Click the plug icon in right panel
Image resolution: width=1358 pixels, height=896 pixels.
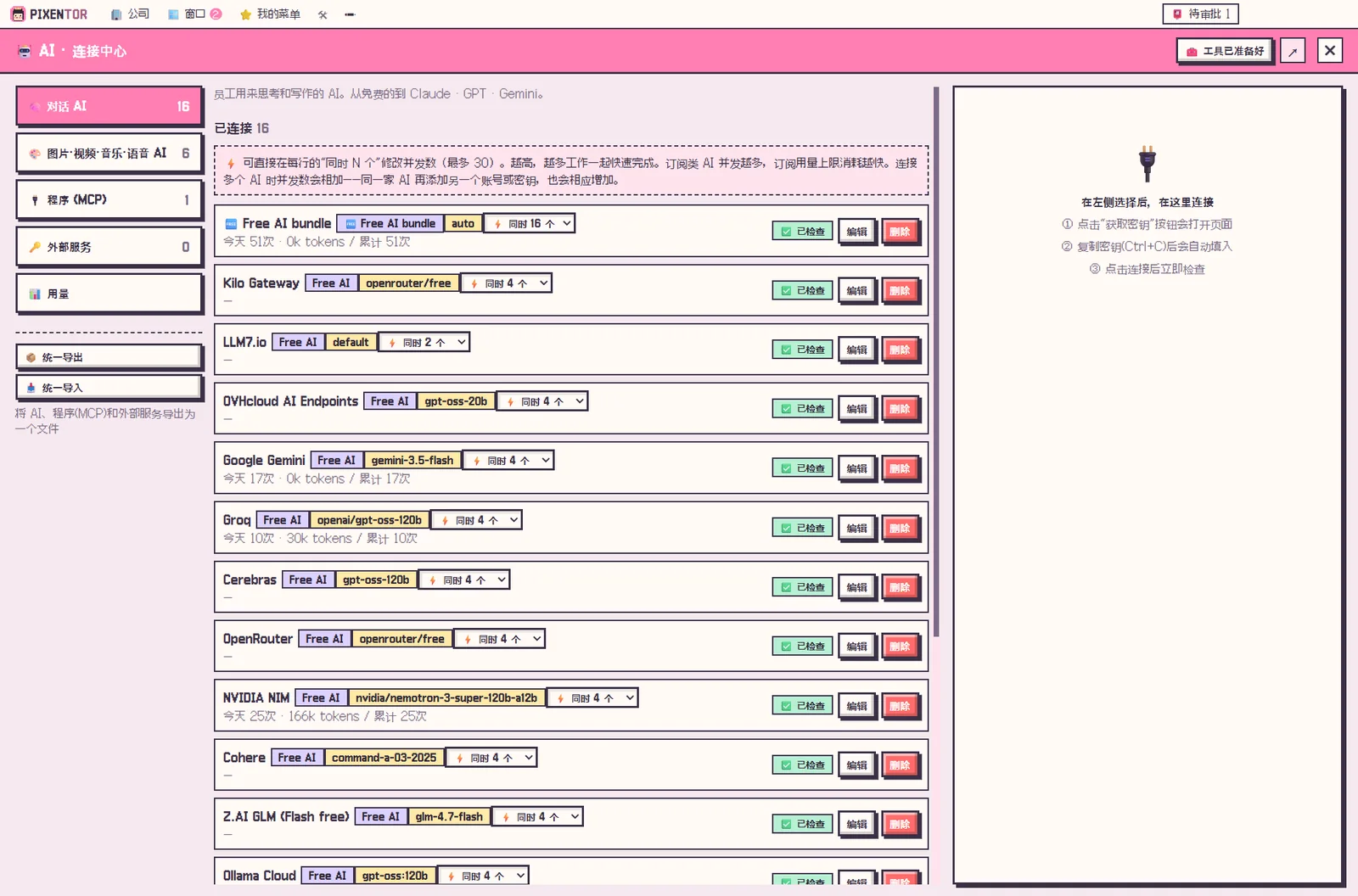[1147, 163]
